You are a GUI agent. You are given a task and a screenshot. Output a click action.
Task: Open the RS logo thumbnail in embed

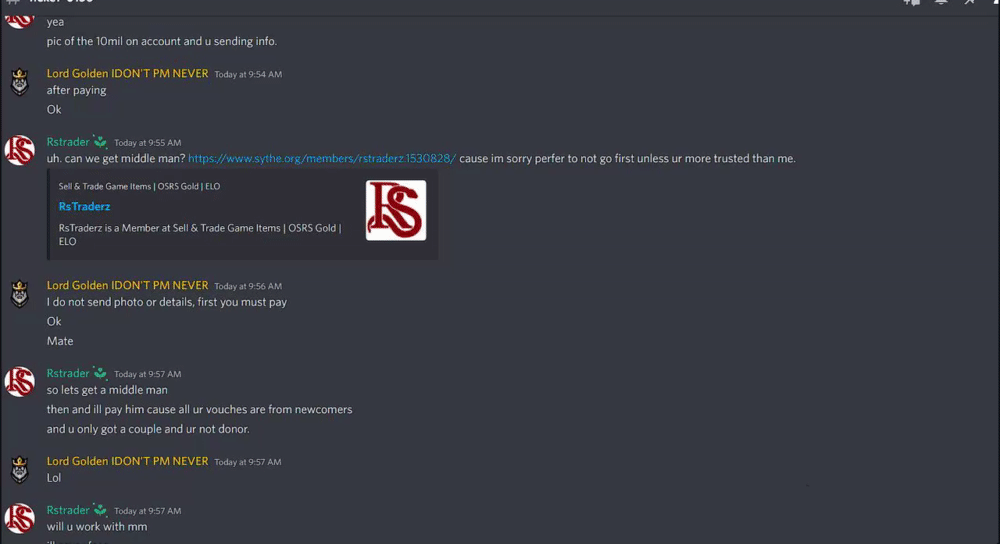pos(396,210)
